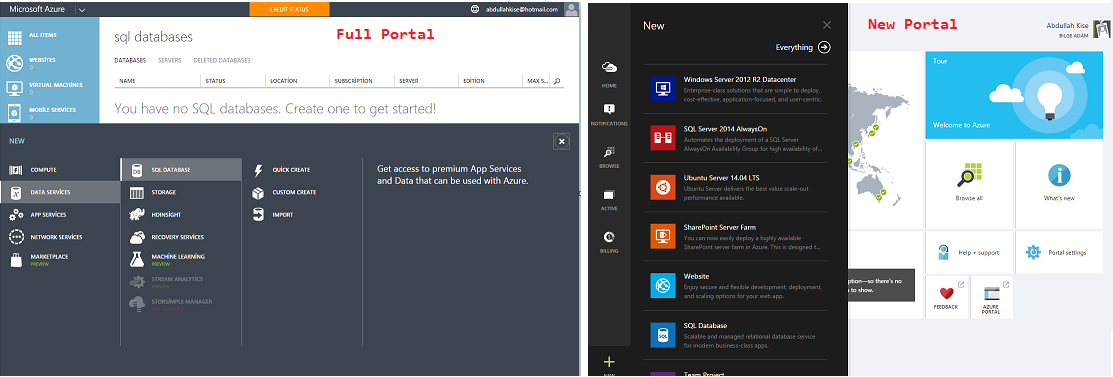Click the user avatar in Full Portal header
This screenshot has height=377, width=1113.
(571, 10)
